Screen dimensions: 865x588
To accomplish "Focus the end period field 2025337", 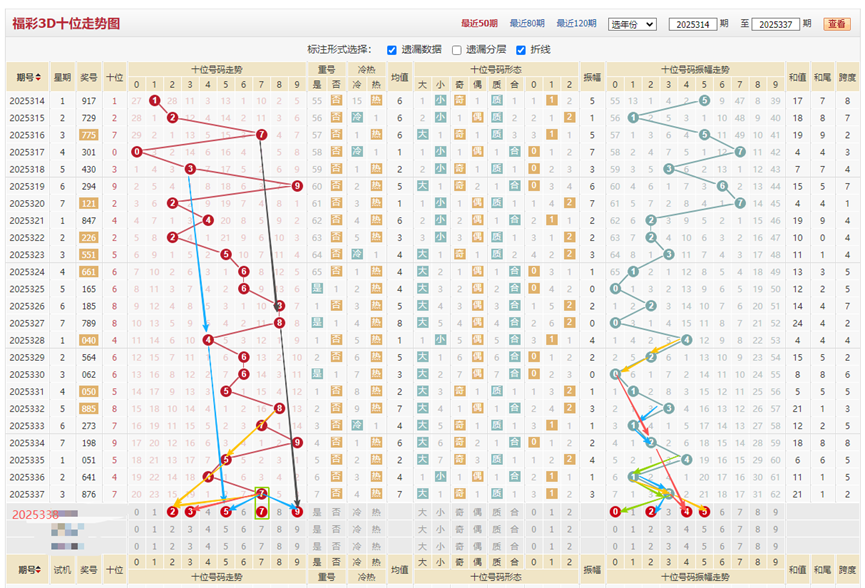I will pyautogui.click(x=776, y=24).
